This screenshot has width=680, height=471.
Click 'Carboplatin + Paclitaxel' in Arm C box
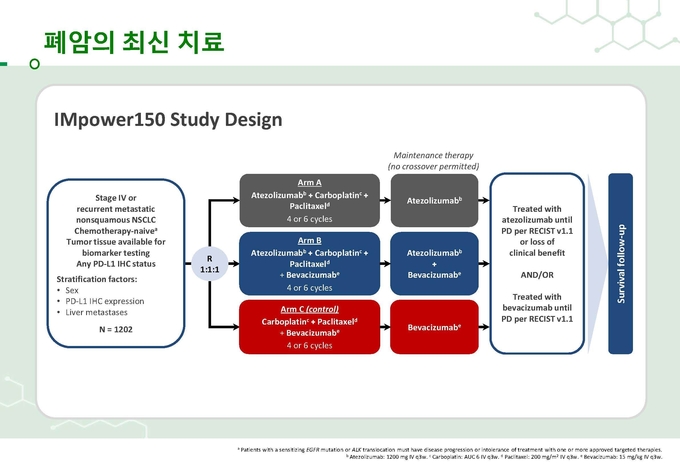pos(309,322)
